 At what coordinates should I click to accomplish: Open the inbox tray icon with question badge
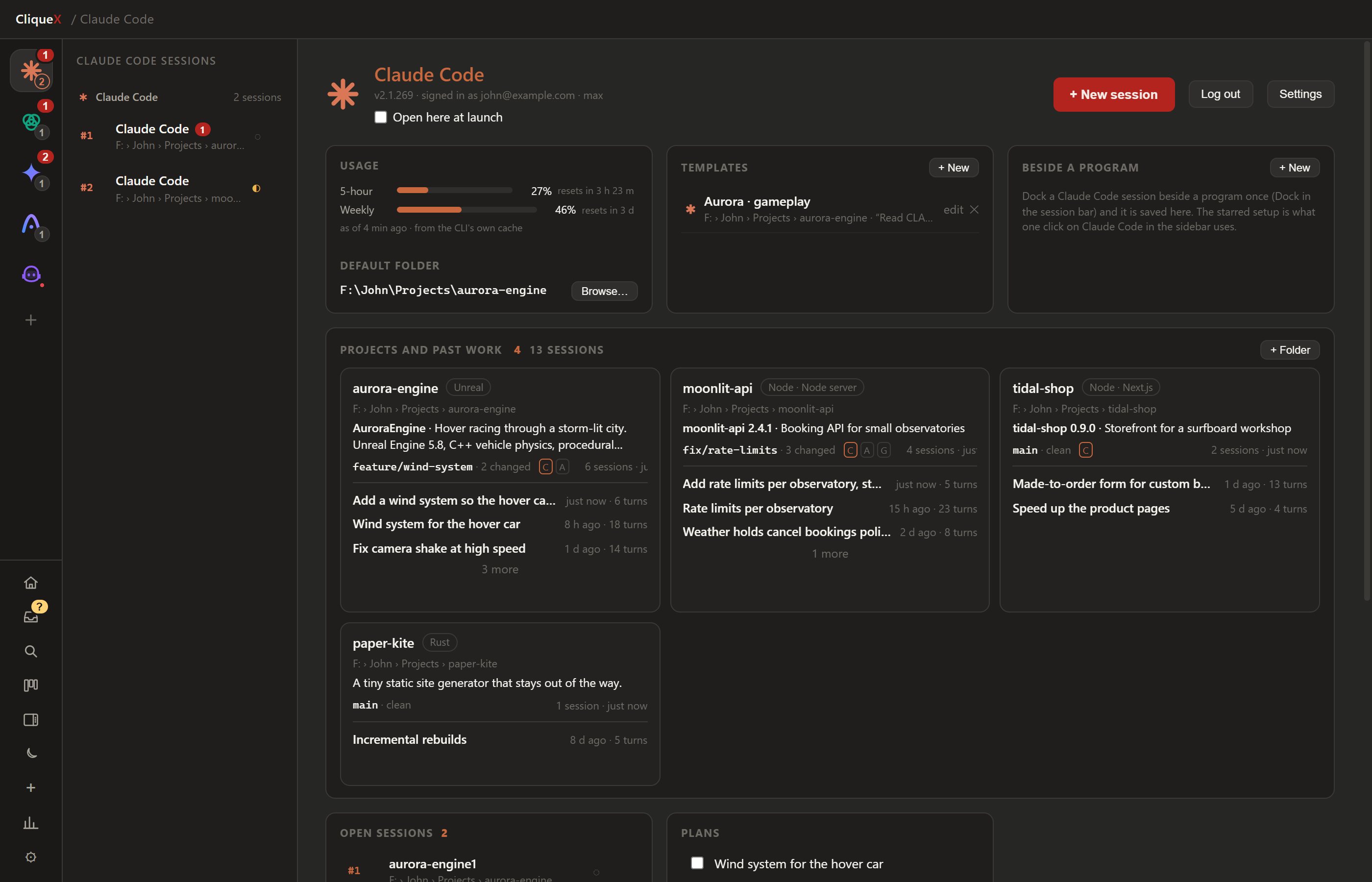click(x=31, y=616)
